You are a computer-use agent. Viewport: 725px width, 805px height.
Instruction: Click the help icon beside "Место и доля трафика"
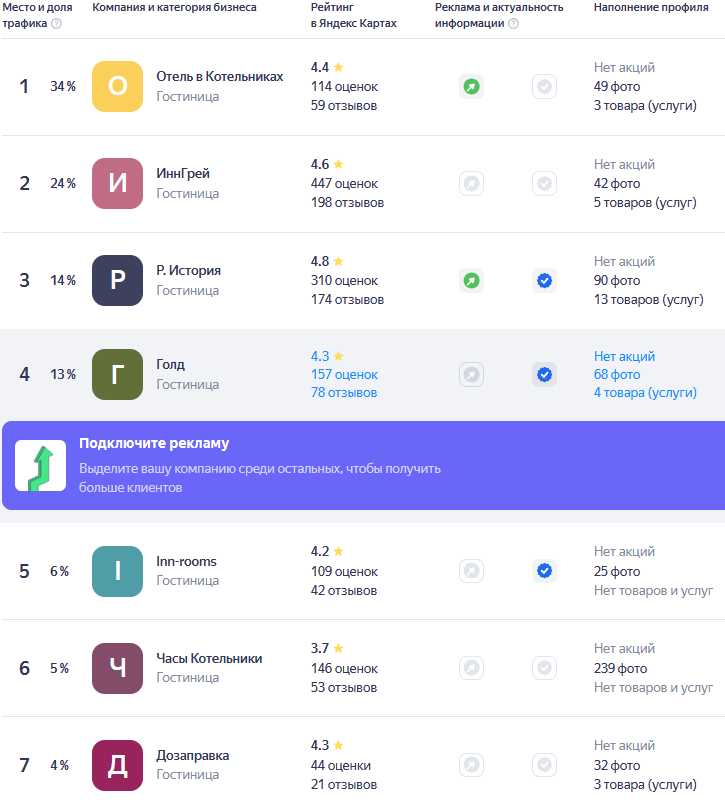56,23
